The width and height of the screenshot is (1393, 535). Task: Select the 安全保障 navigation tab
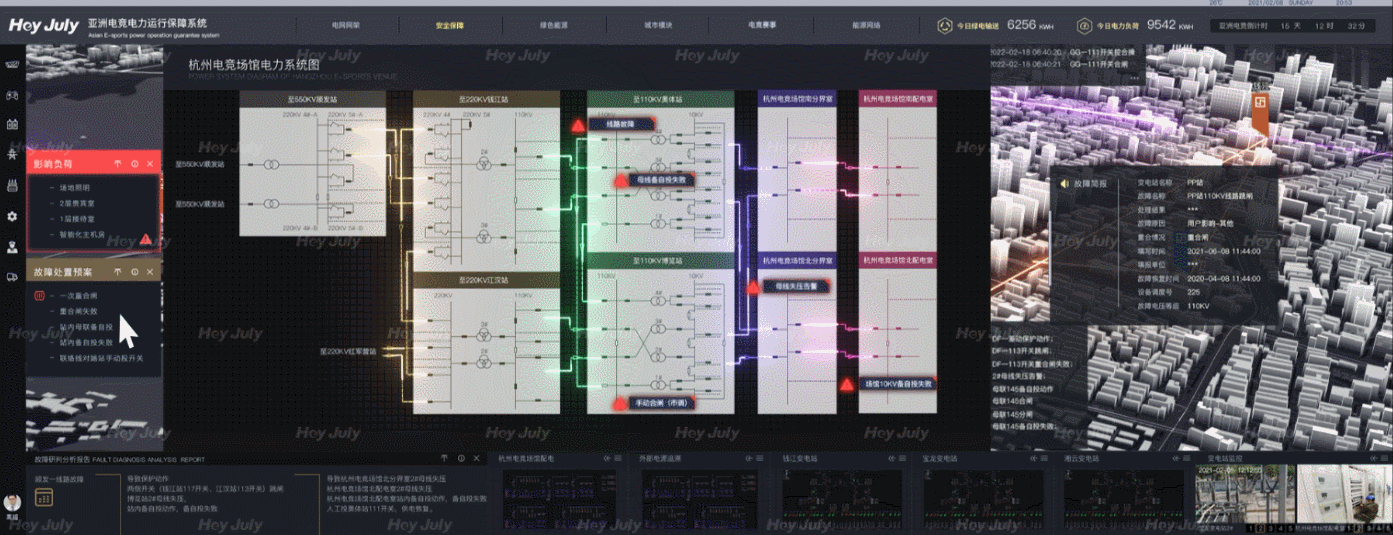point(451,25)
